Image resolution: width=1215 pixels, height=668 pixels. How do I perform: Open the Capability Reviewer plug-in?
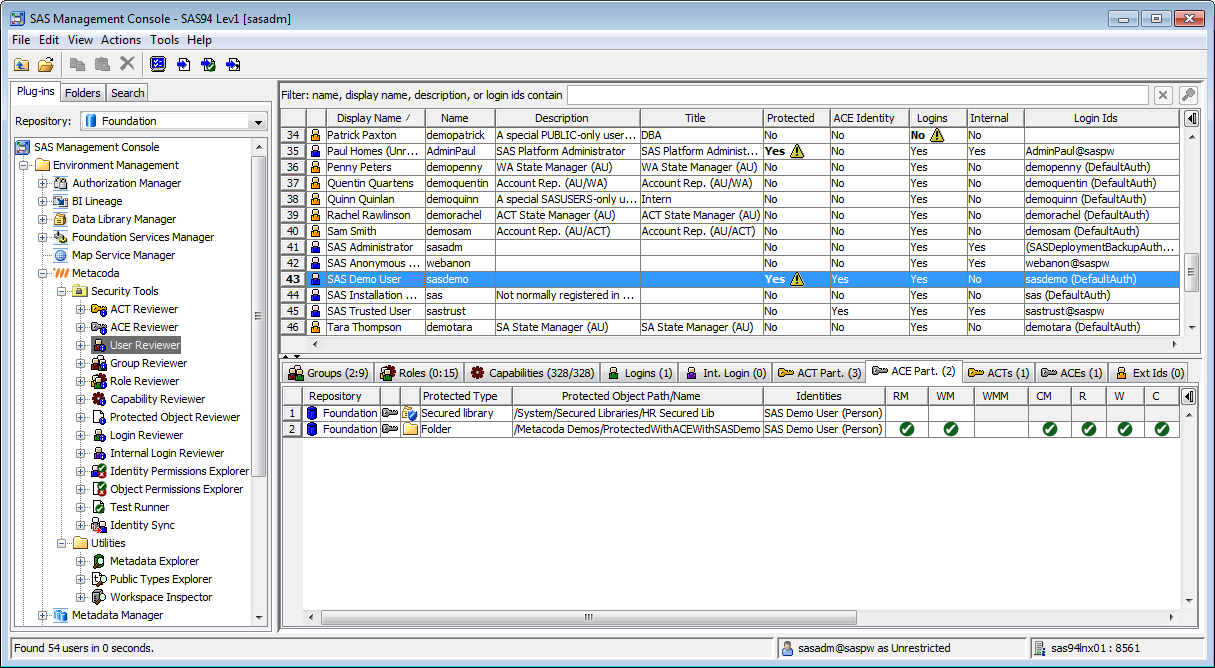[157, 399]
